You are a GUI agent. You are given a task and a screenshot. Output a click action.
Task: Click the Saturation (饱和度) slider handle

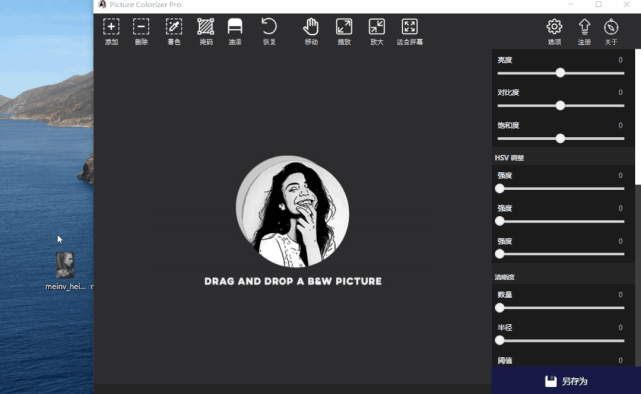[x=560, y=139]
